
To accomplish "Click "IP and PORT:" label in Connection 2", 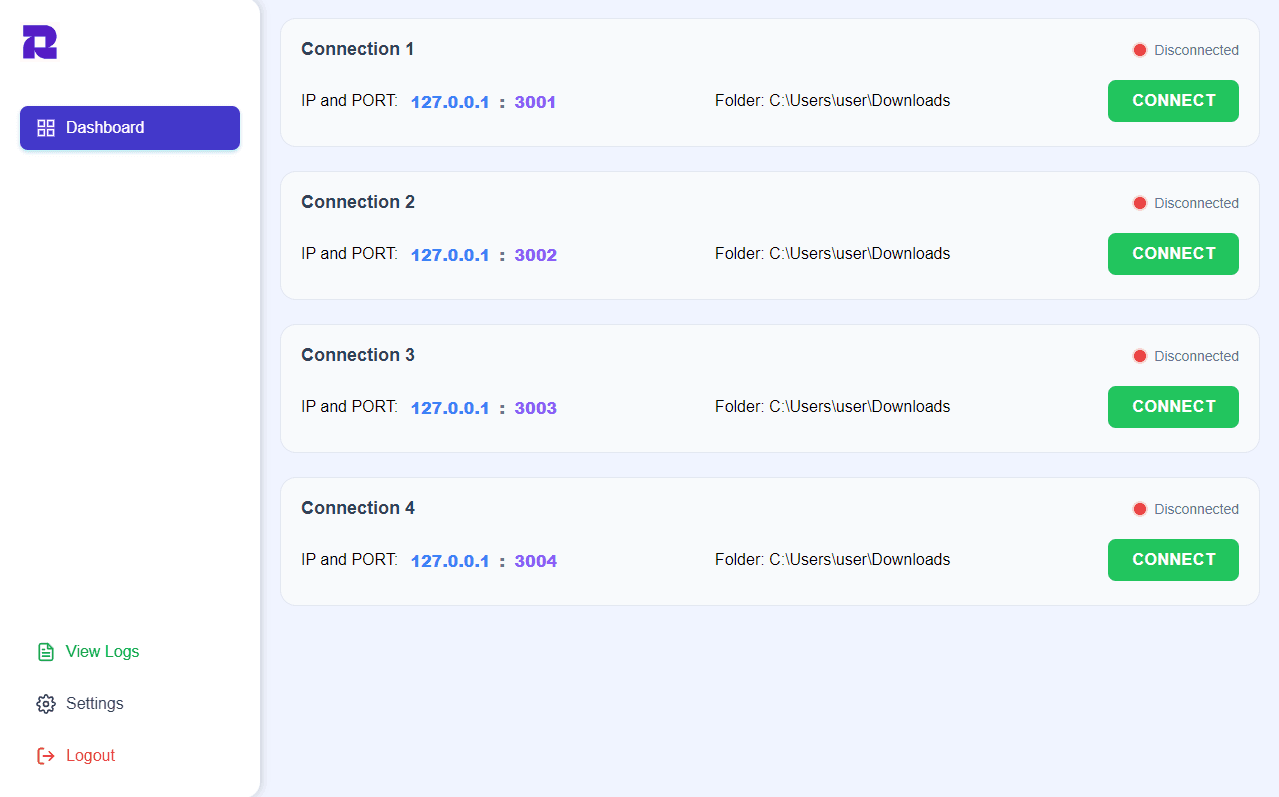I will 349,254.
